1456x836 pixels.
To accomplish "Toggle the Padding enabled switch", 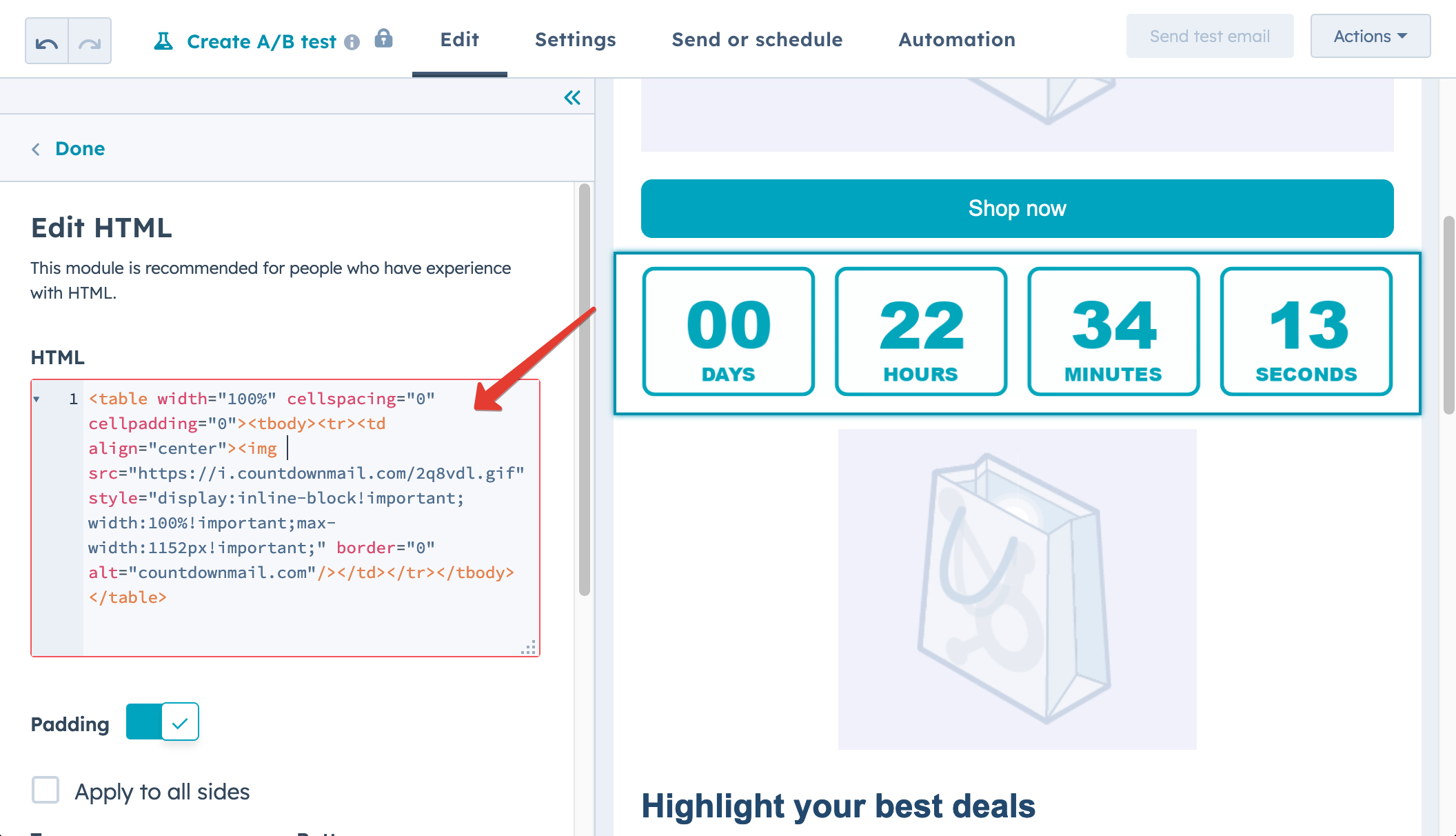I will [162, 722].
